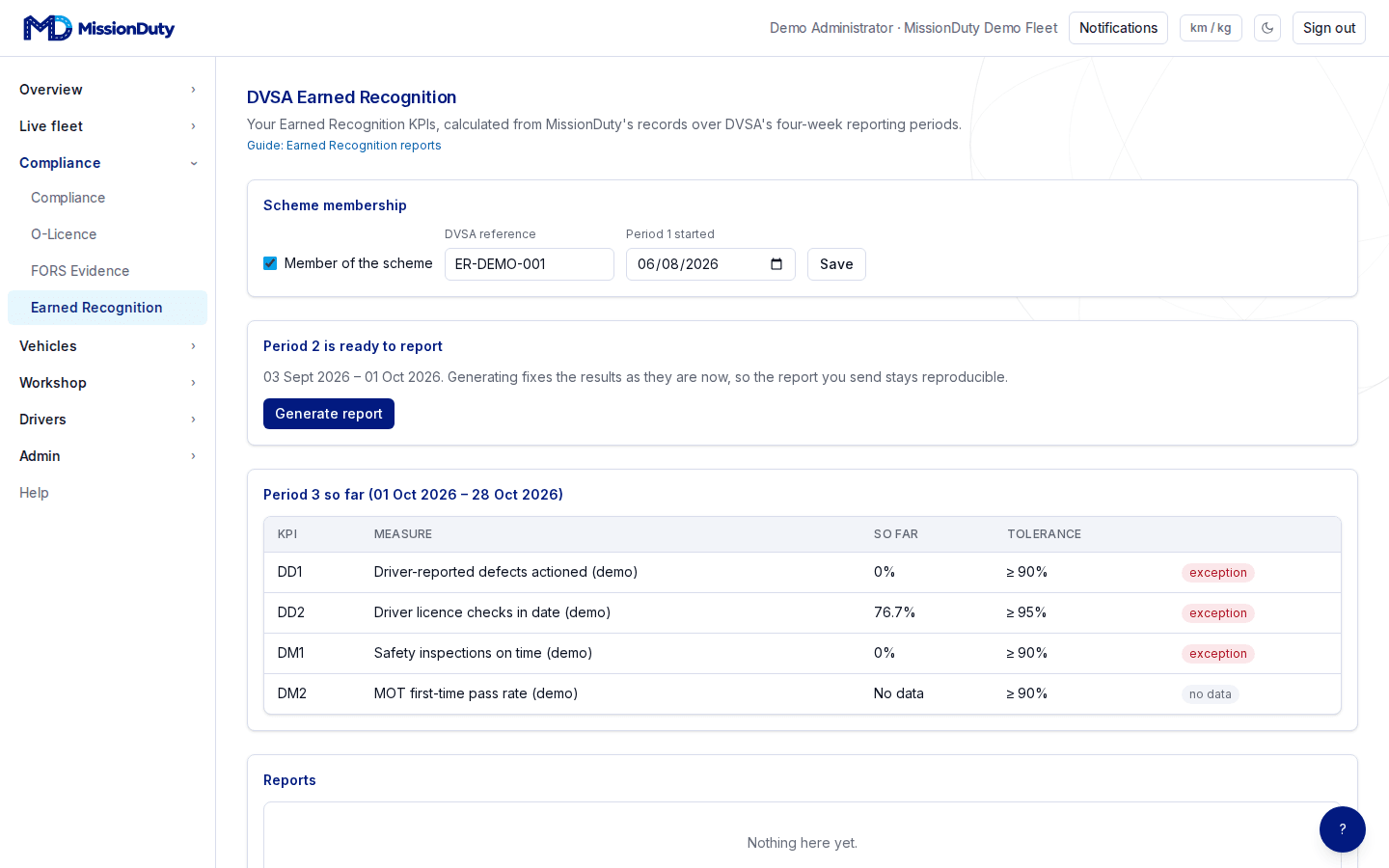Open the MissionDuty logo home link
Viewport: 1389px width, 868px height.
tap(99, 28)
